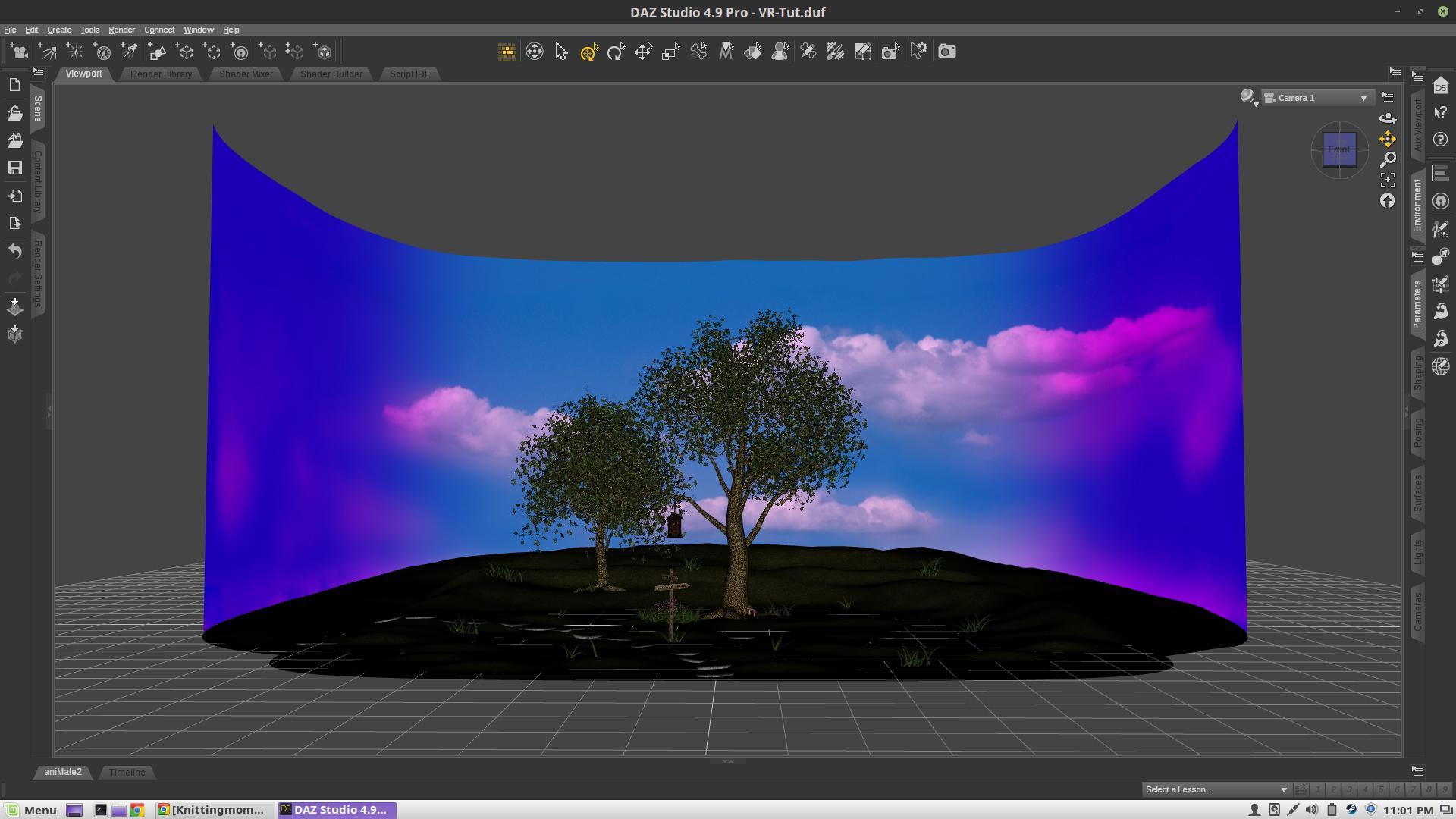1456x819 pixels.
Task: Open the Render menu
Action: 121,30
